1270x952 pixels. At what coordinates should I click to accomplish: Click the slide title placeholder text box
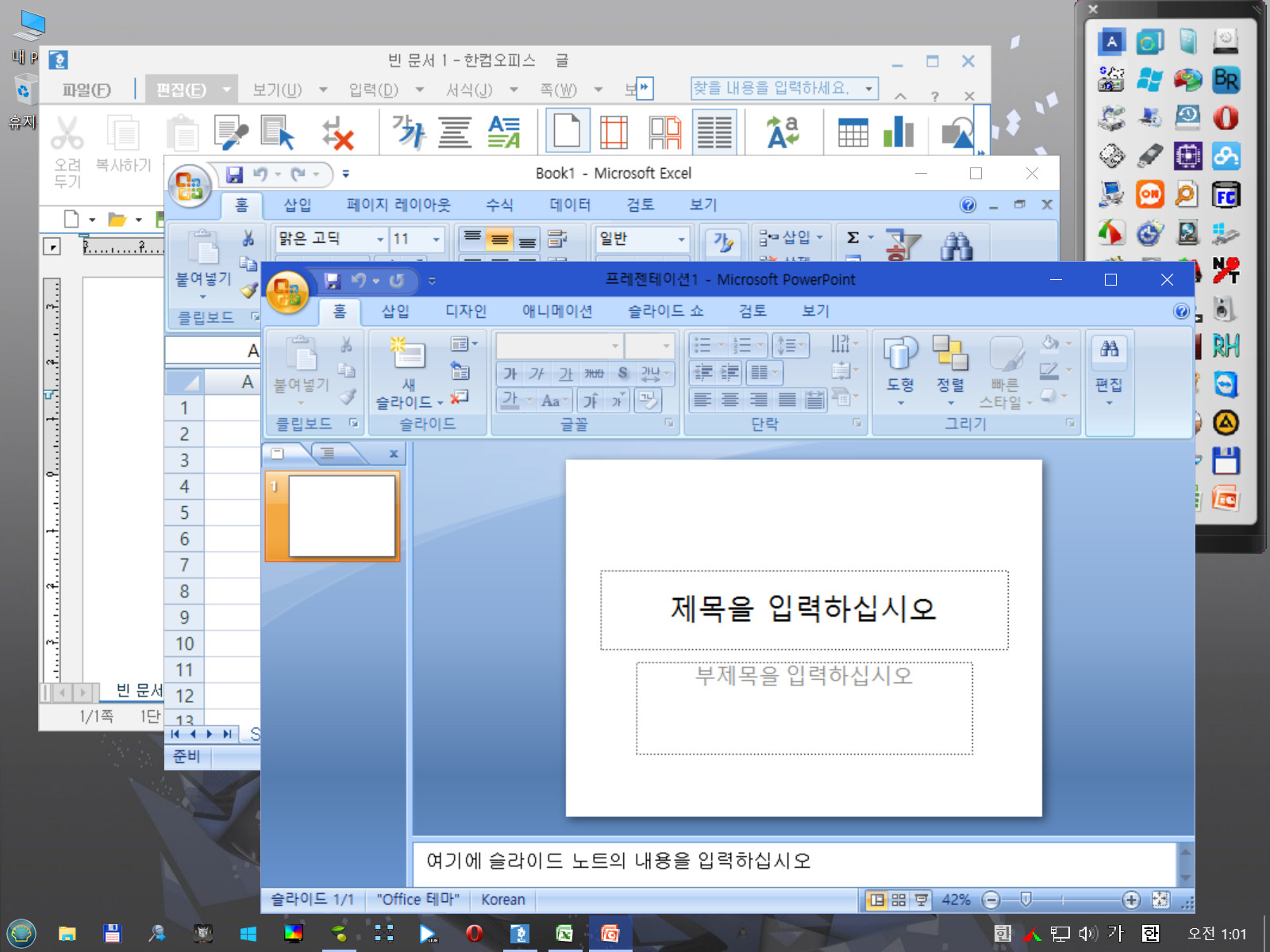(804, 610)
